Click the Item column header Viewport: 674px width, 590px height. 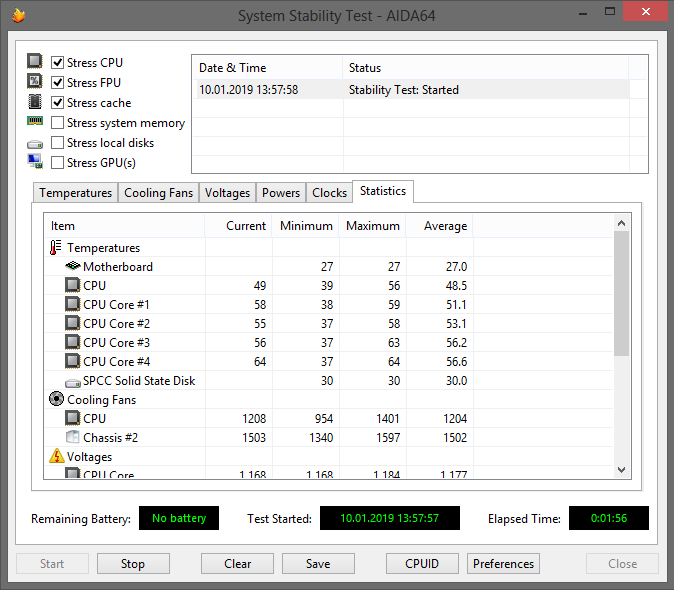(125, 226)
